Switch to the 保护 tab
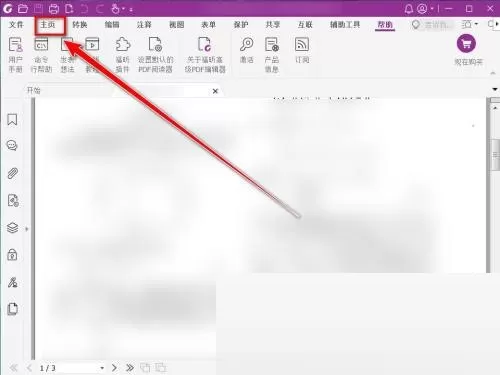 tap(241, 25)
